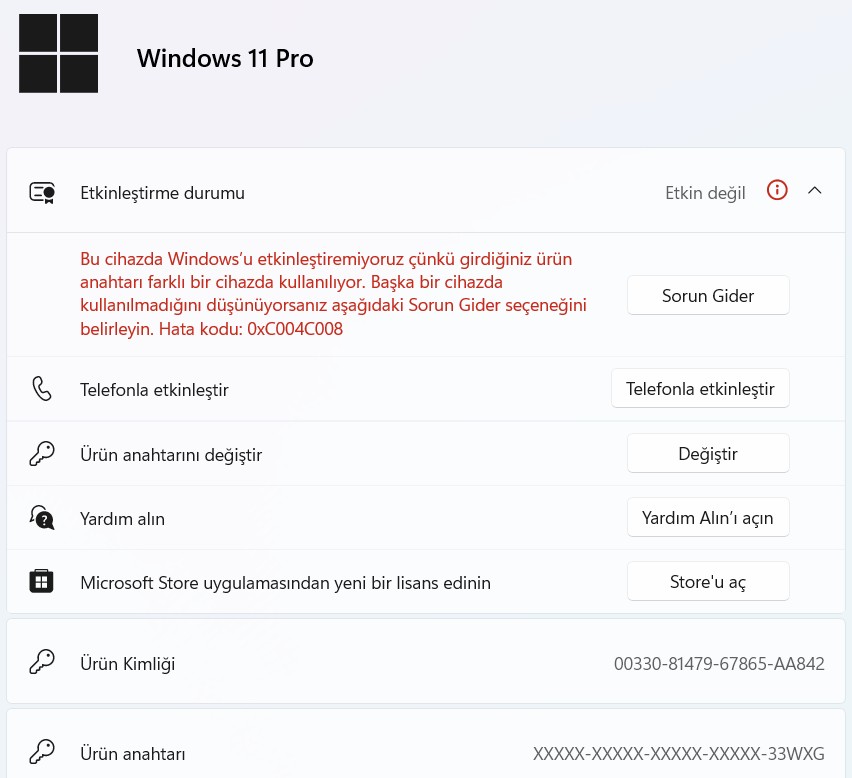Click Microsoft Store uygulamasından yeni bir lisans edinin
The width and height of the screenshot is (852, 778).
click(x=285, y=582)
